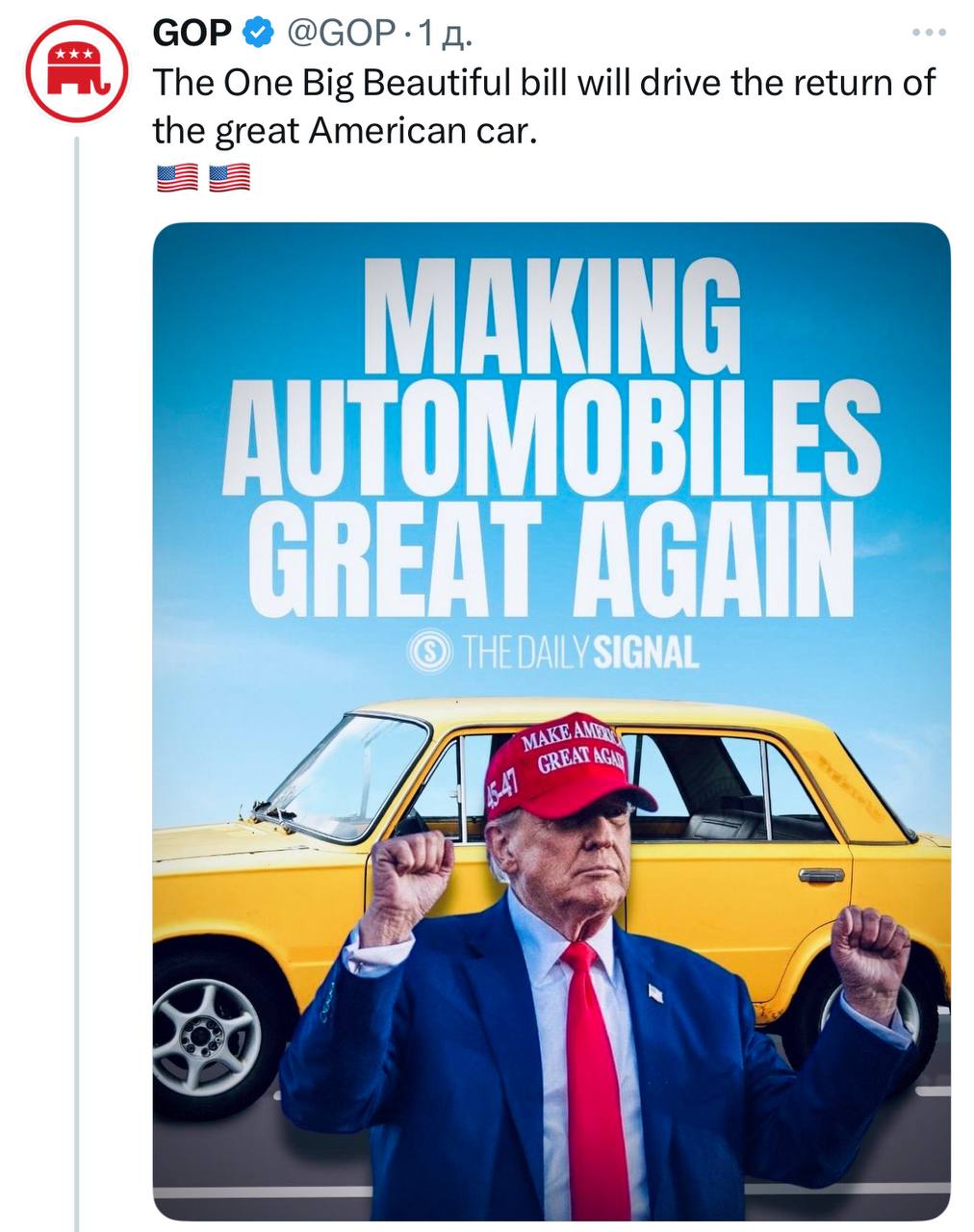Click the vertical thread line below avatar
The image size is (974, 1232).
pos(76,674)
